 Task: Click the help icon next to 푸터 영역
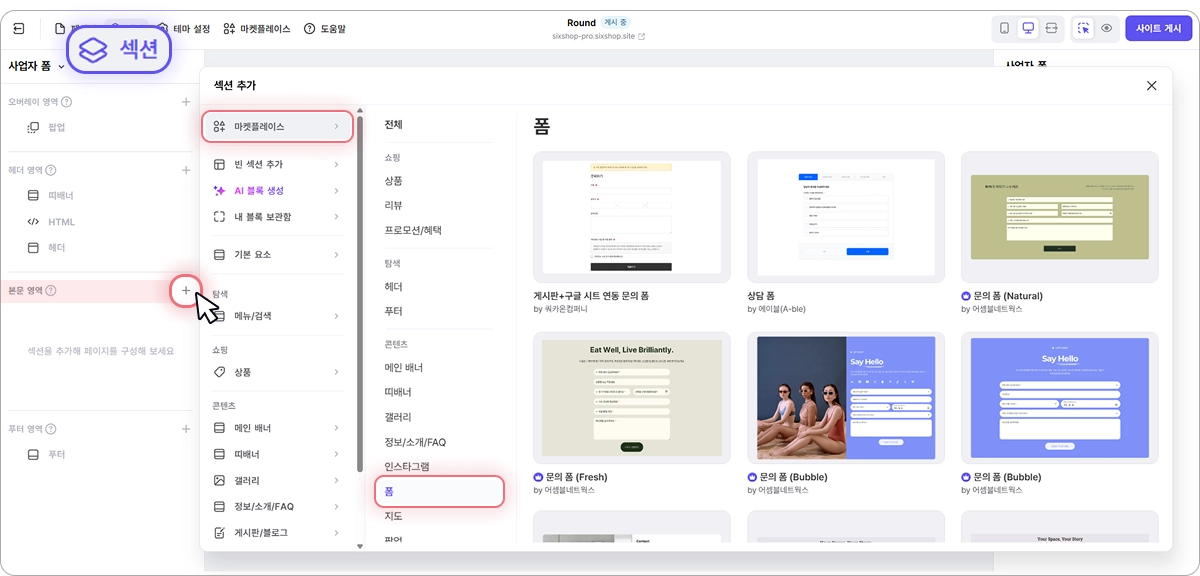click(51, 429)
